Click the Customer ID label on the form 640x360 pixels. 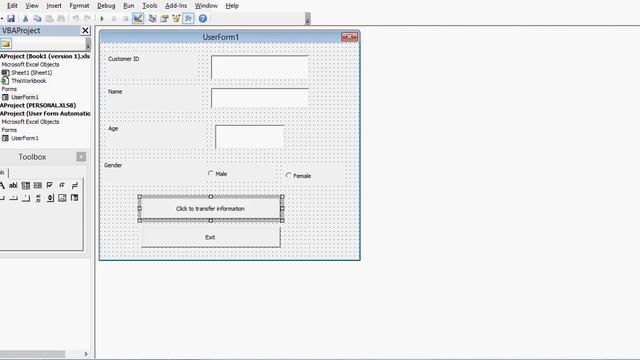pos(124,59)
